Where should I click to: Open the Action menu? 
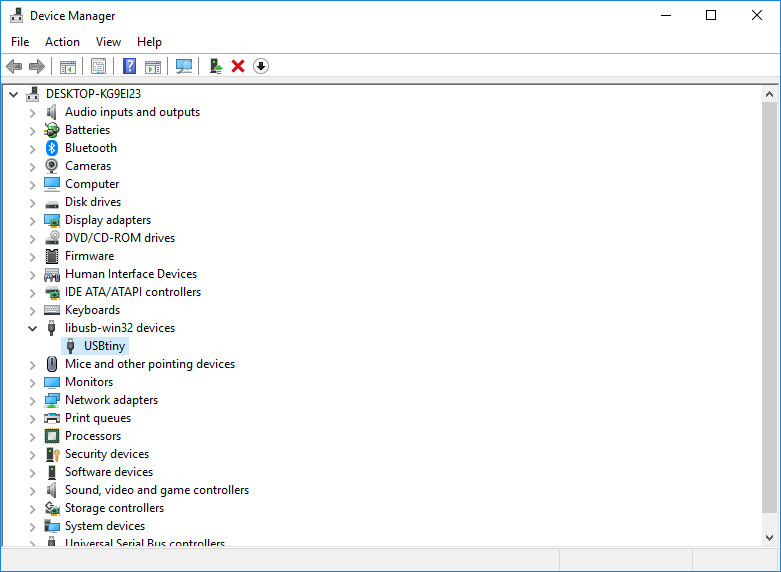click(x=62, y=42)
